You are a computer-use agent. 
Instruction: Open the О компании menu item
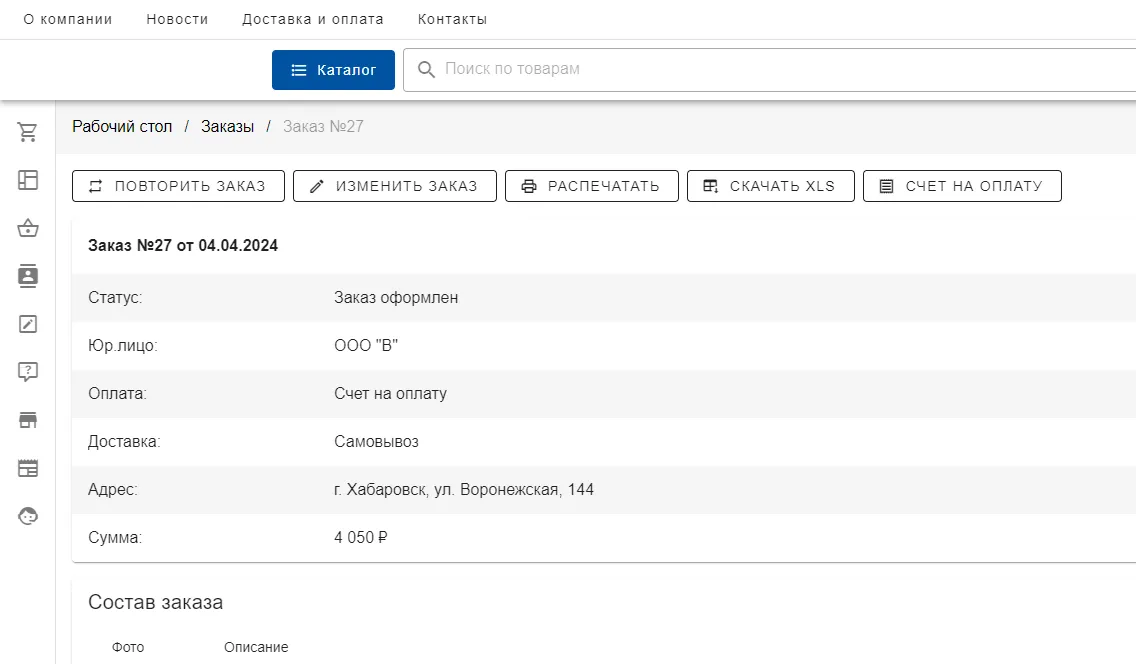[68, 20]
